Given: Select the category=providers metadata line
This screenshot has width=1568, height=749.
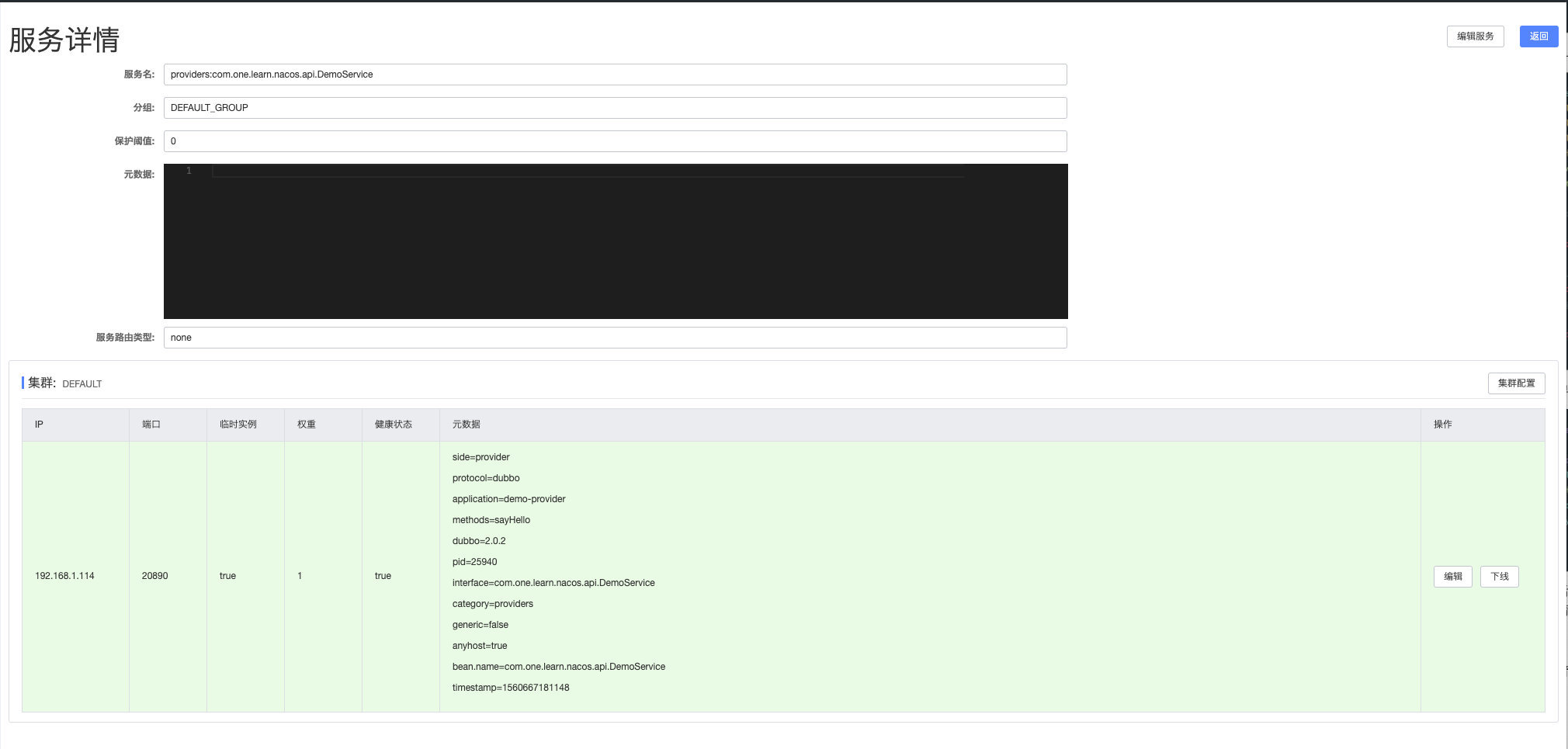Looking at the screenshot, I should coord(492,604).
